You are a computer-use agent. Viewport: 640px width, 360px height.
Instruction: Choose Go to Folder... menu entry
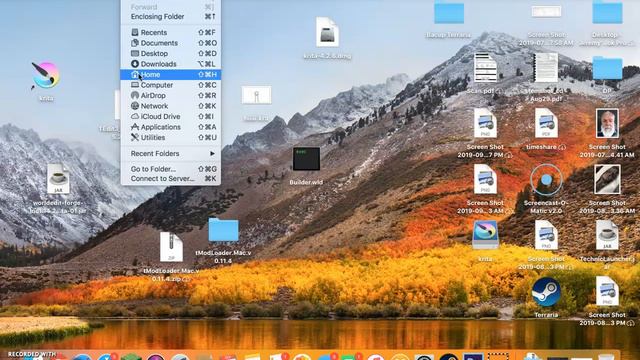point(171,169)
